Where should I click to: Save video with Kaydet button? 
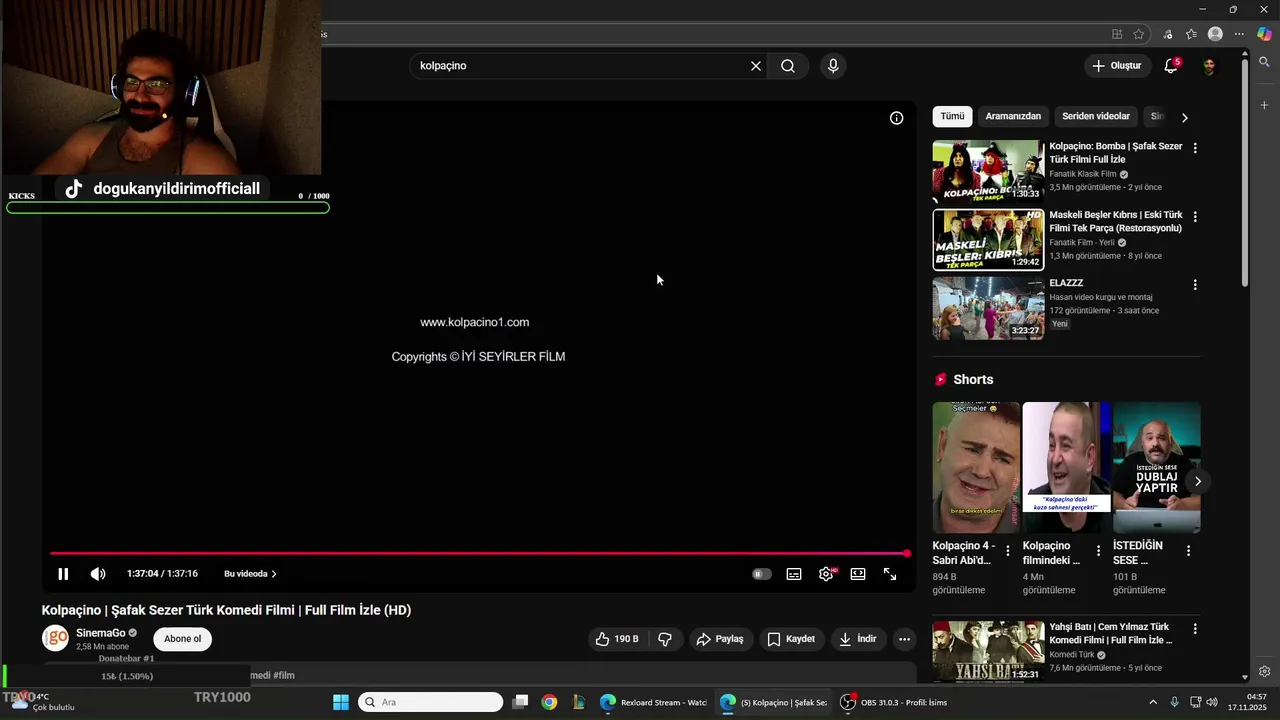[791, 639]
